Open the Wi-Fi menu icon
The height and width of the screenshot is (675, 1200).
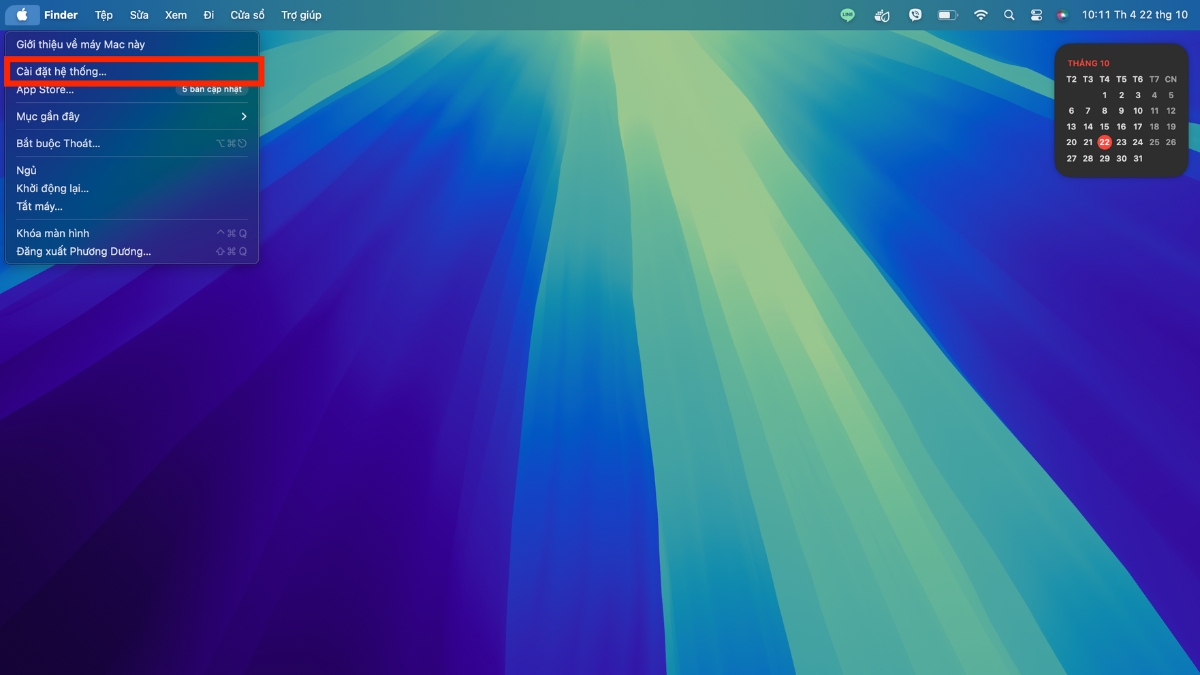pyautogui.click(x=981, y=15)
